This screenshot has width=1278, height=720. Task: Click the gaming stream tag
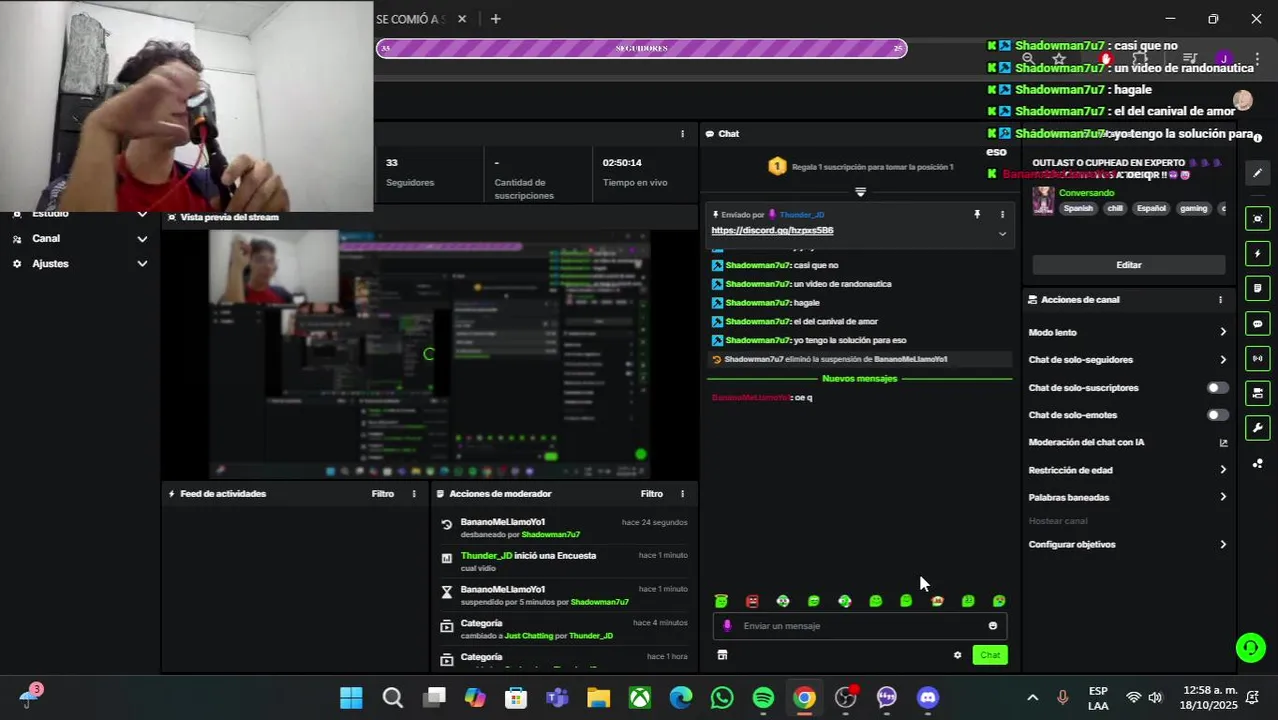[1193, 209]
